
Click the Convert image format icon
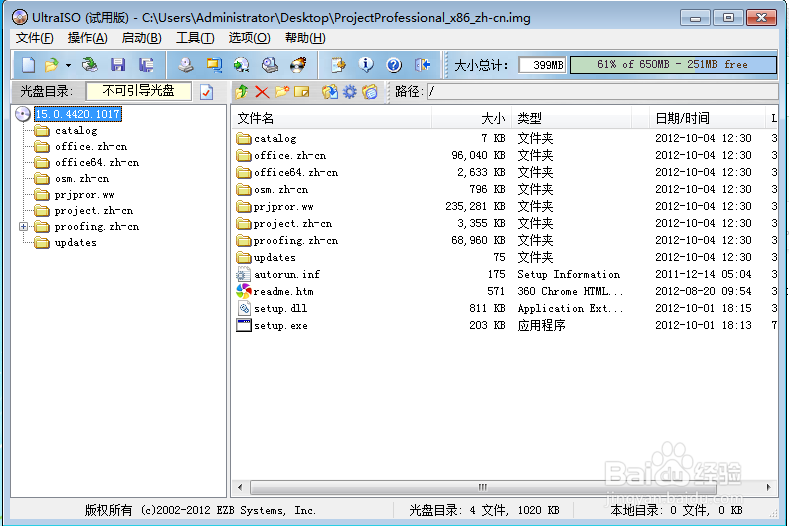click(214, 65)
